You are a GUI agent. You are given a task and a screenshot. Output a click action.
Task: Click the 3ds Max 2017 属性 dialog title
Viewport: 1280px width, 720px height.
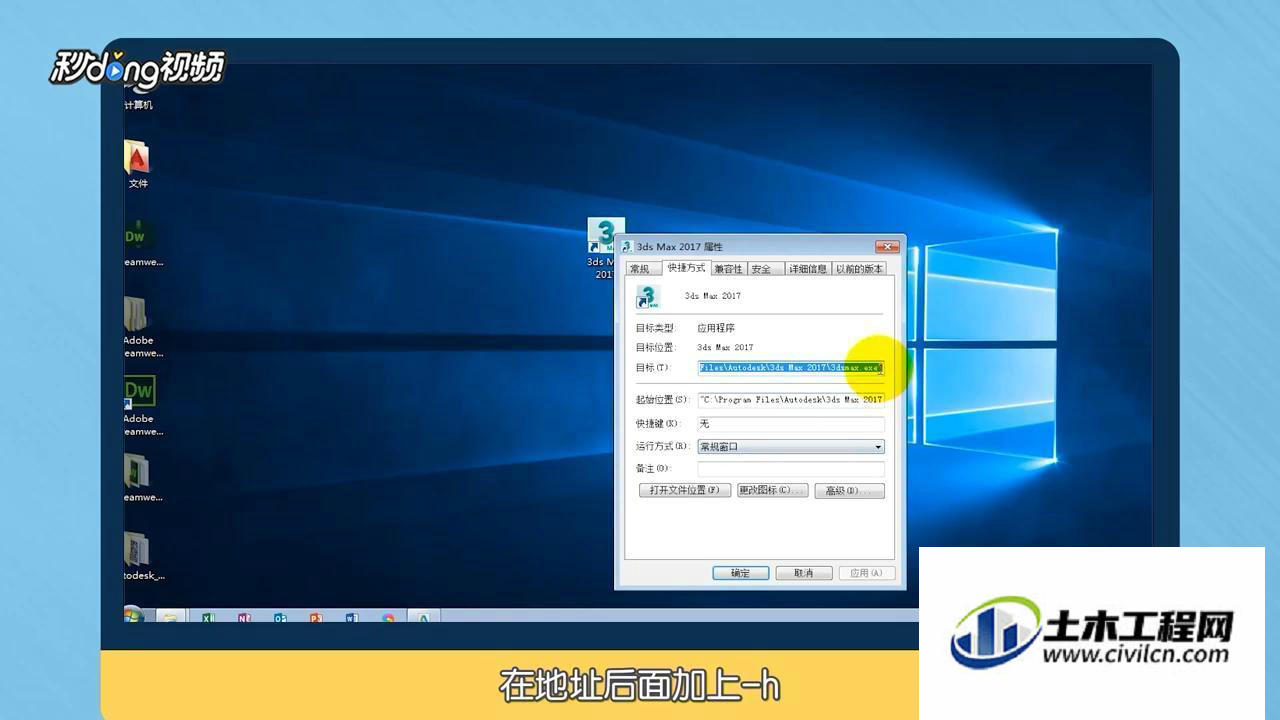tap(680, 246)
